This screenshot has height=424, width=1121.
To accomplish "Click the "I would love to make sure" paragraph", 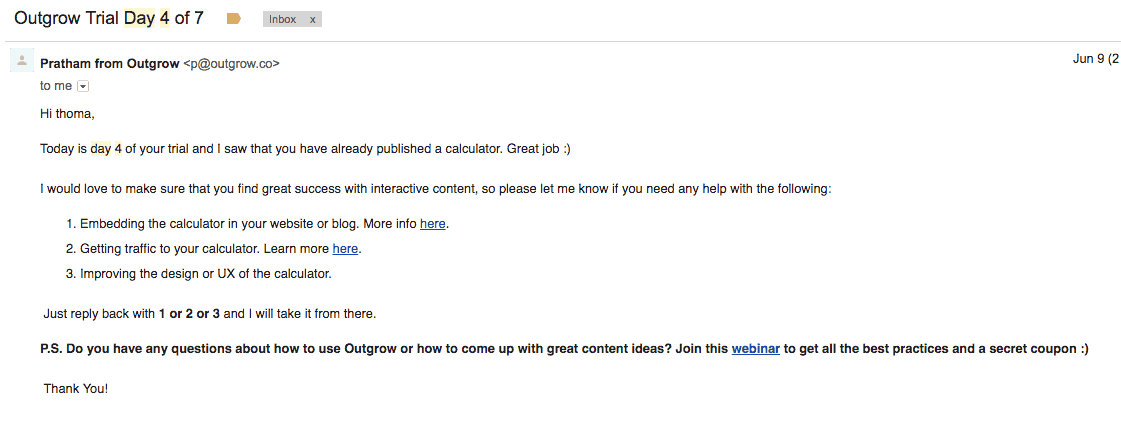I will 435,189.
